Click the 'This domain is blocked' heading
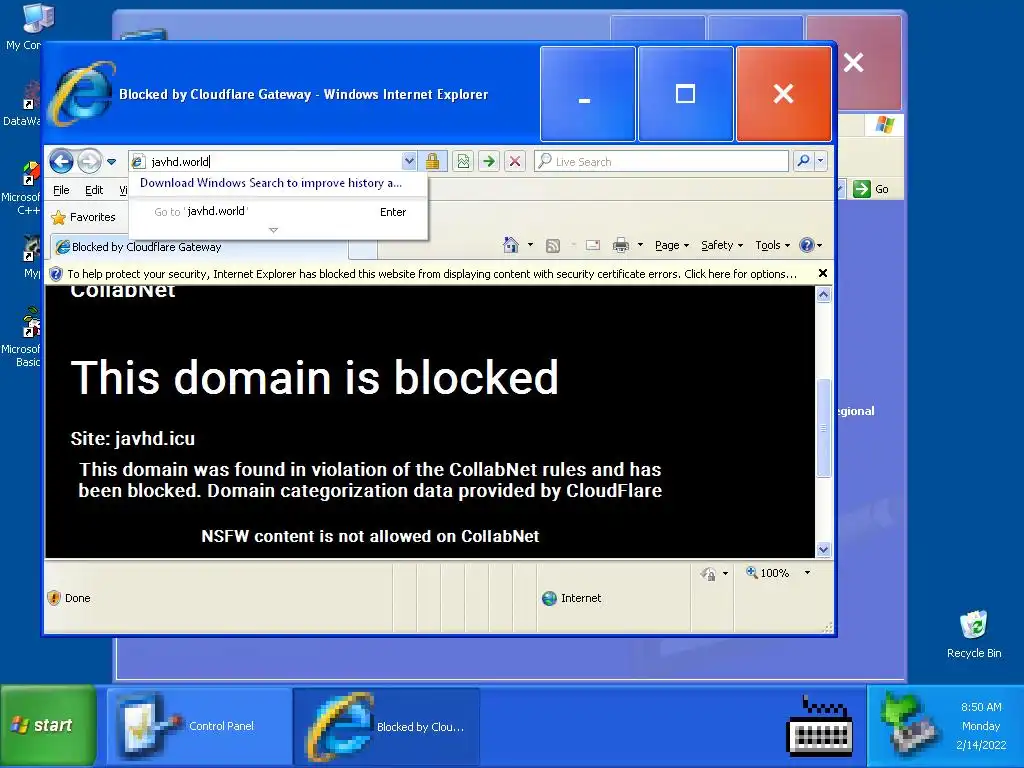Viewport: 1024px width, 768px height. pyautogui.click(x=314, y=377)
